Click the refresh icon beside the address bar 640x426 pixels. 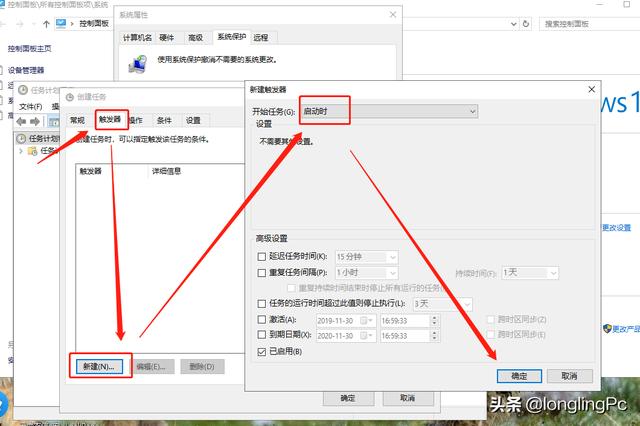[x=526, y=24]
